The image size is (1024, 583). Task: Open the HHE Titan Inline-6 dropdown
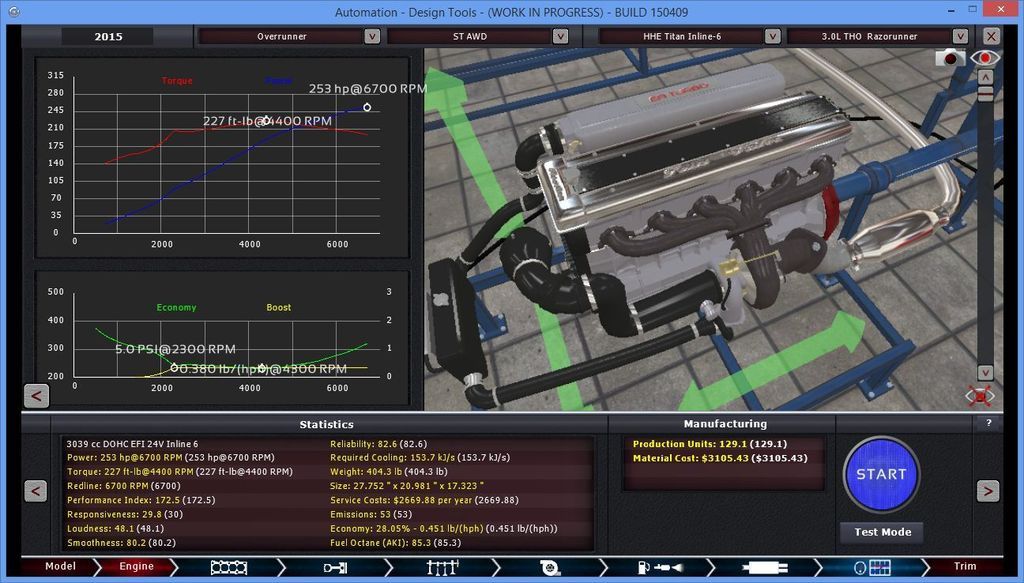pyautogui.click(x=682, y=37)
